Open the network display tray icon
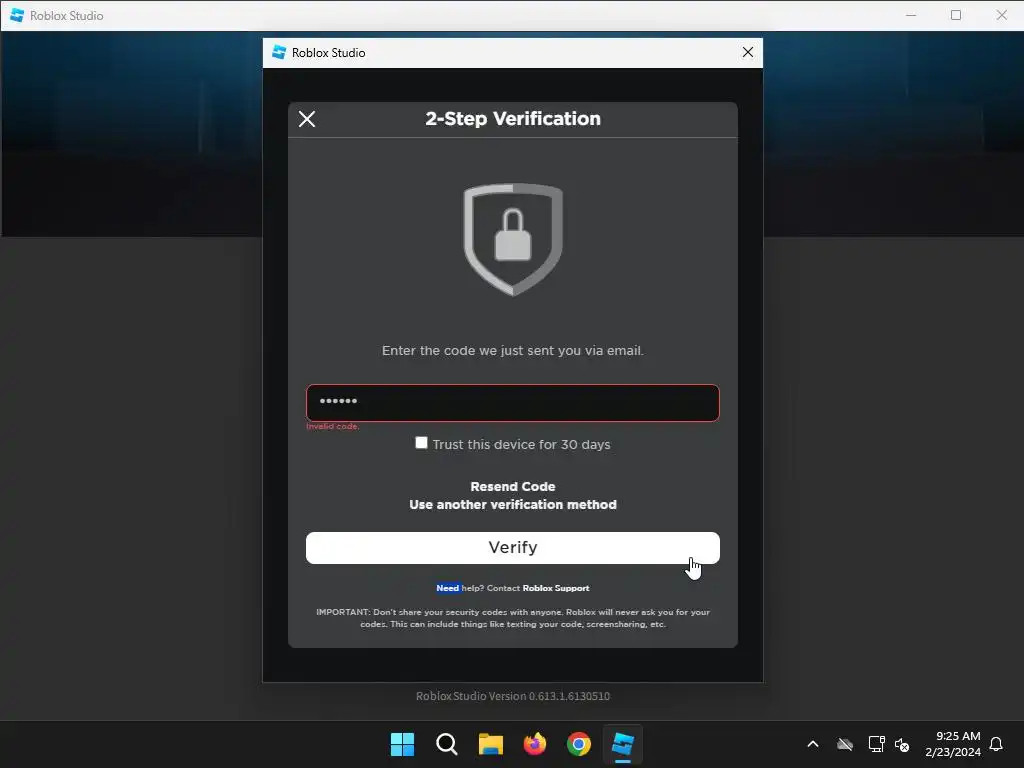The image size is (1024, 768). [876, 744]
